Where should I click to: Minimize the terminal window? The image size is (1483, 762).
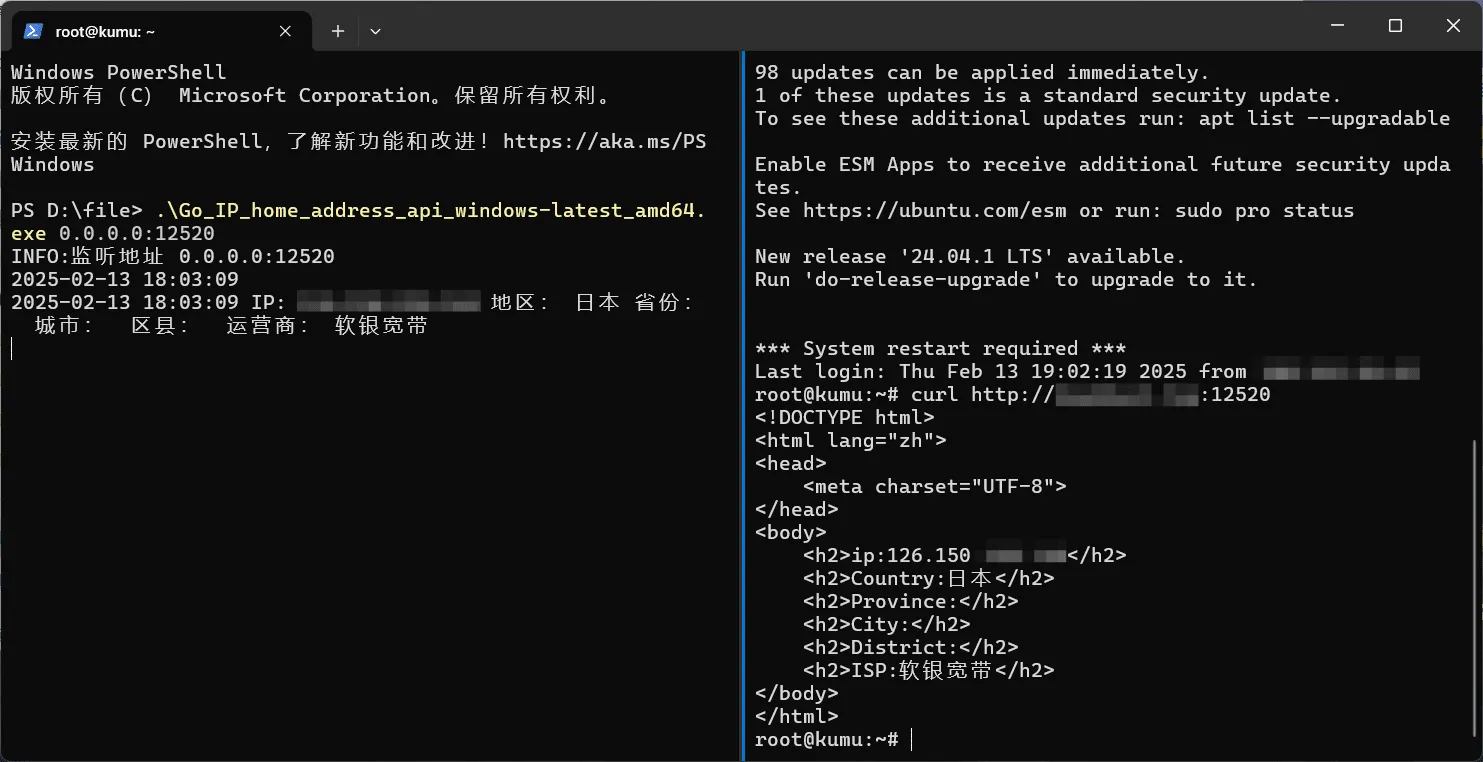tap(1337, 25)
